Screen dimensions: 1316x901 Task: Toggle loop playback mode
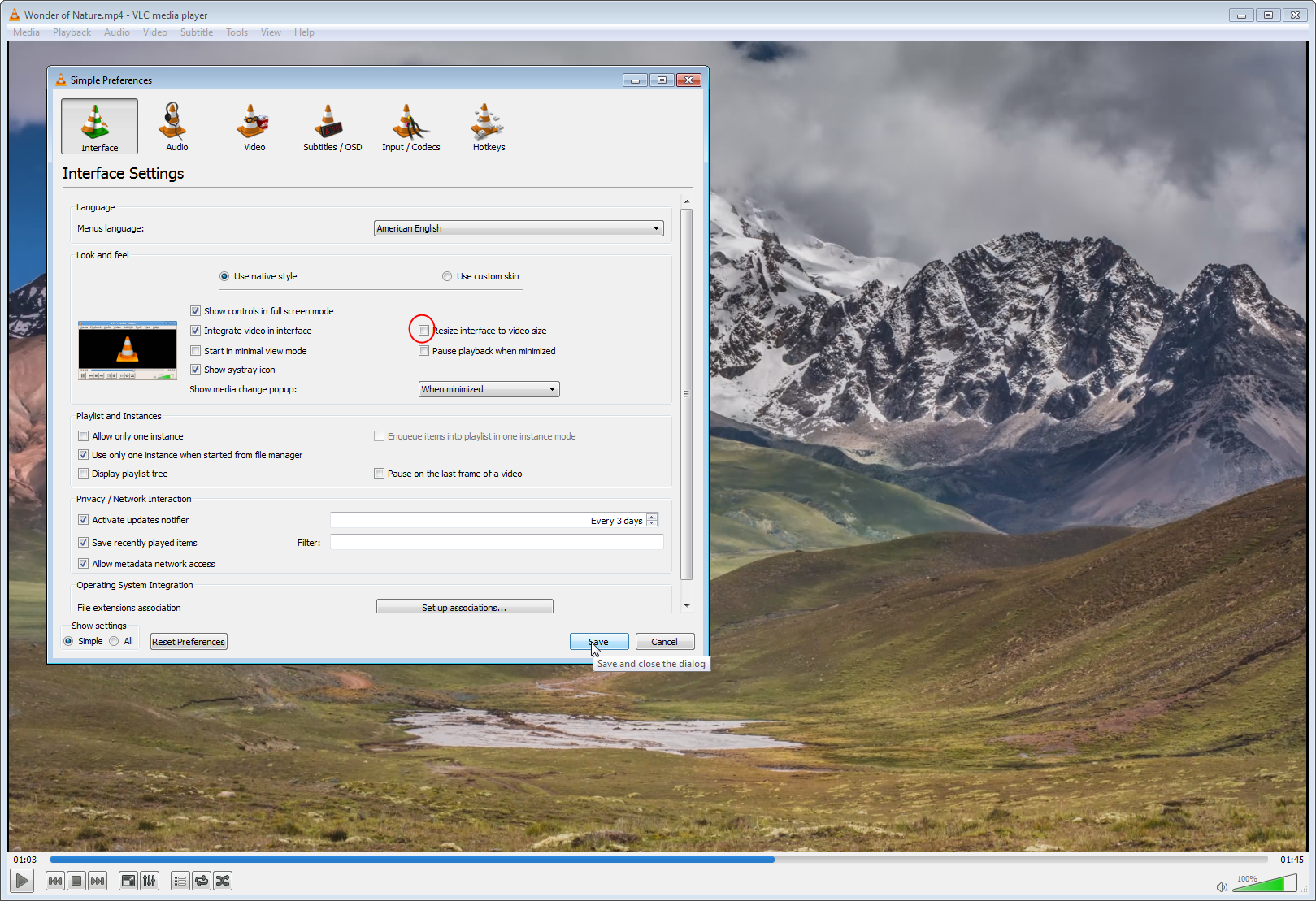[202, 881]
